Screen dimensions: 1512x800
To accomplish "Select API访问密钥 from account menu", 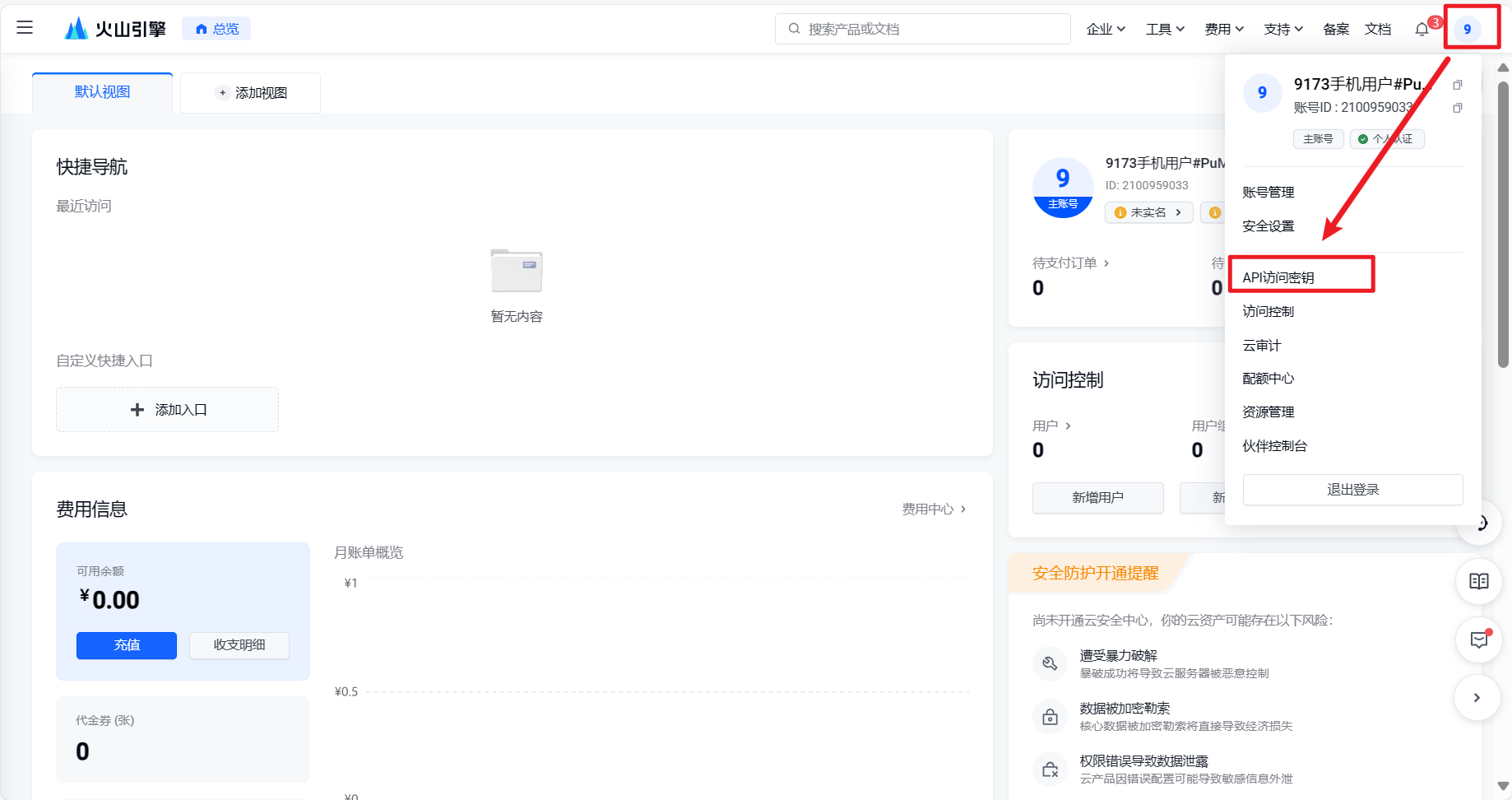I will [1278, 277].
